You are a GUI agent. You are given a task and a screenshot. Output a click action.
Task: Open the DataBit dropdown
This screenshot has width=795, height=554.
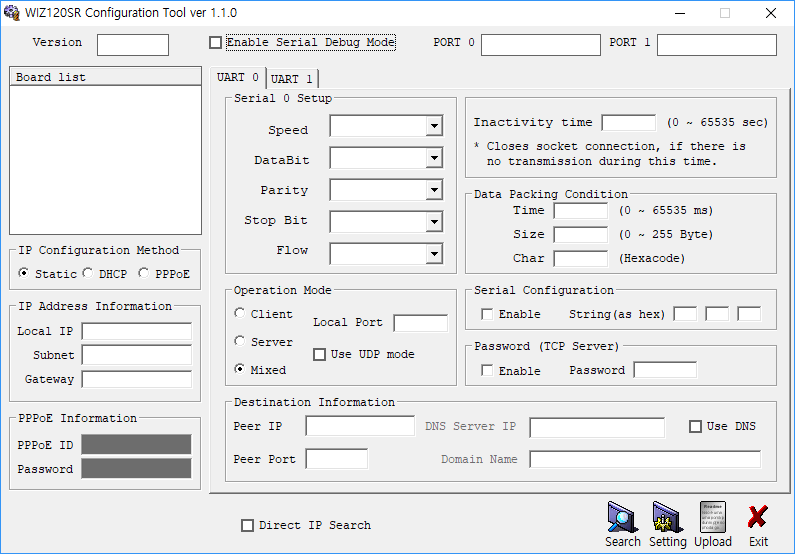(x=434, y=158)
